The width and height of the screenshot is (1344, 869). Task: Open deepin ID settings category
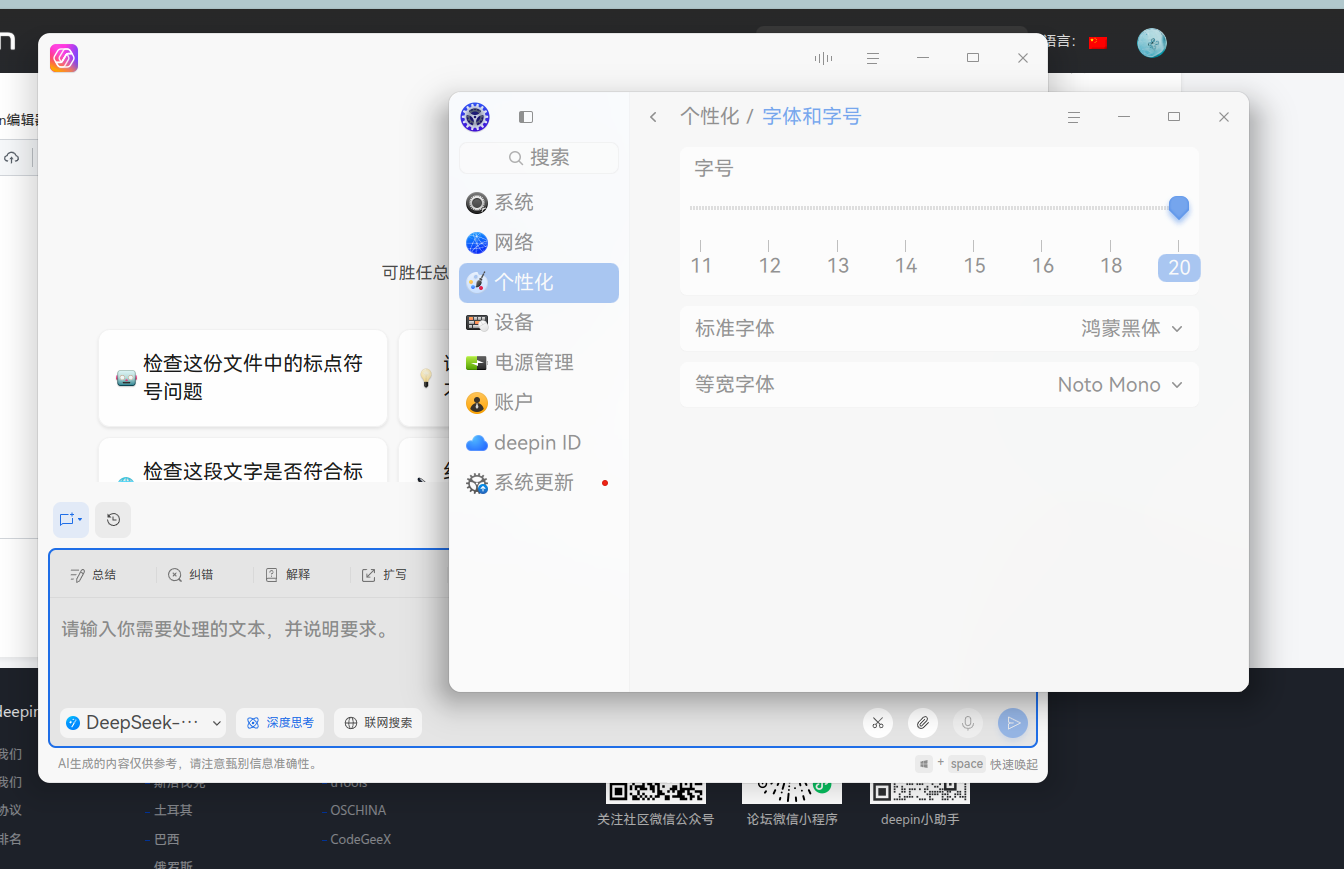point(539,443)
